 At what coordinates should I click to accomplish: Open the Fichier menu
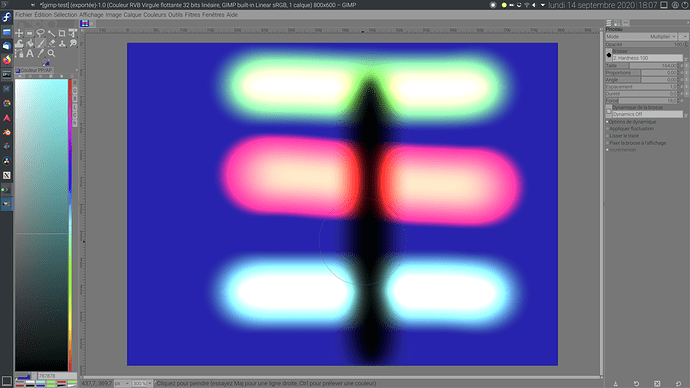click(24, 15)
